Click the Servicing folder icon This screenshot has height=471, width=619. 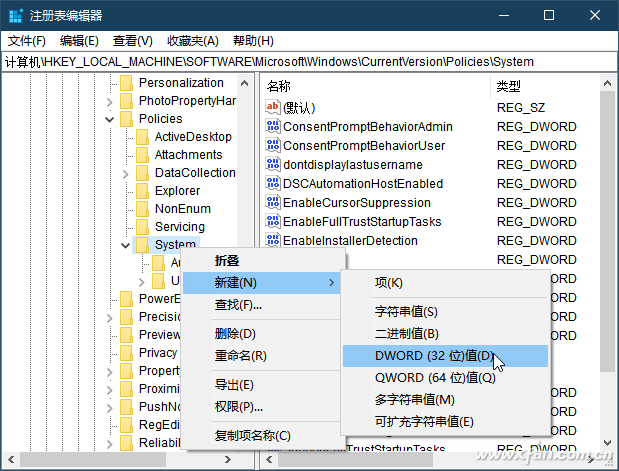[142, 227]
